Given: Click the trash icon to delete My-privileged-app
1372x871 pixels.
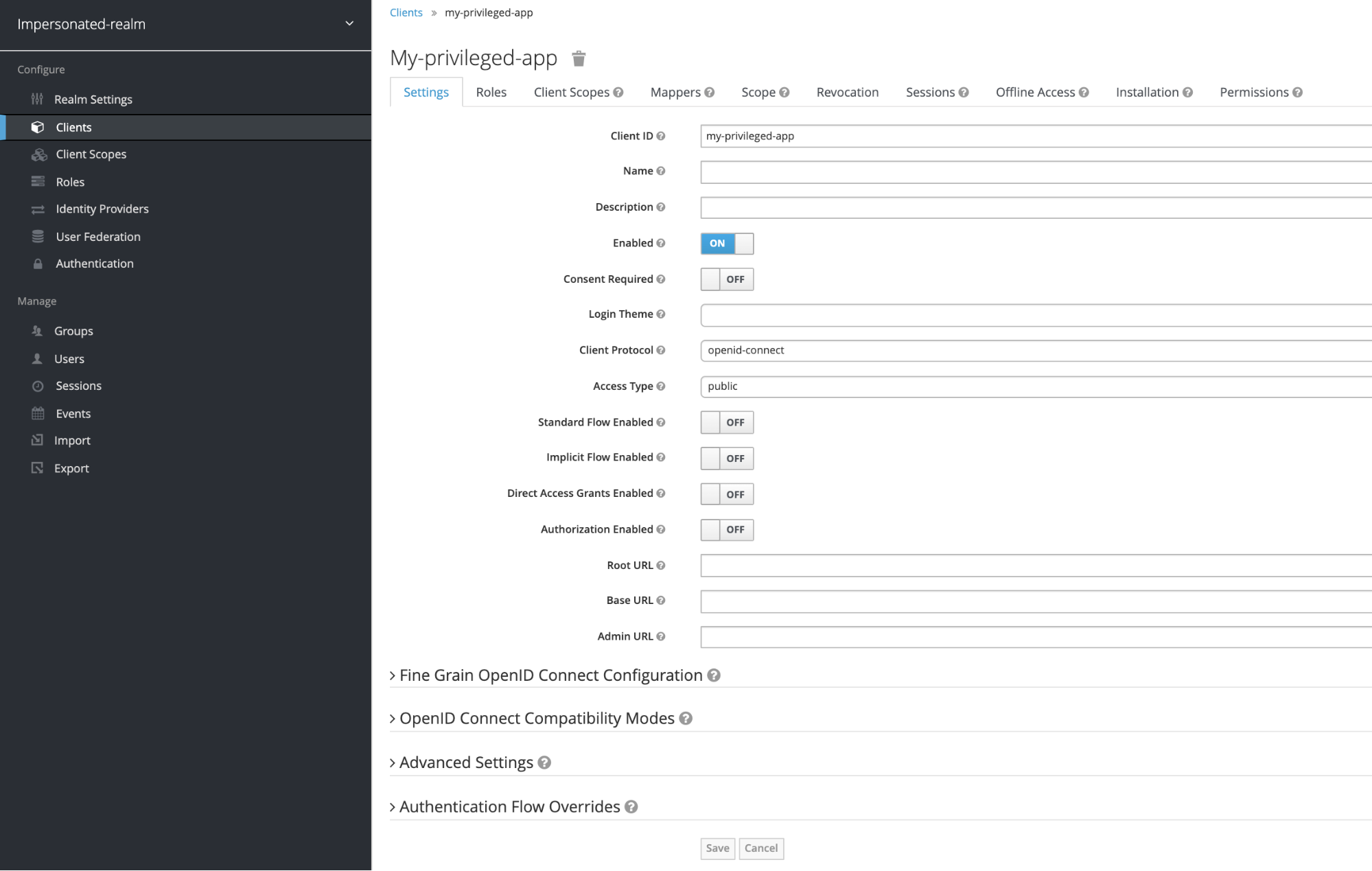Looking at the screenshot, I should click(579, 58).
